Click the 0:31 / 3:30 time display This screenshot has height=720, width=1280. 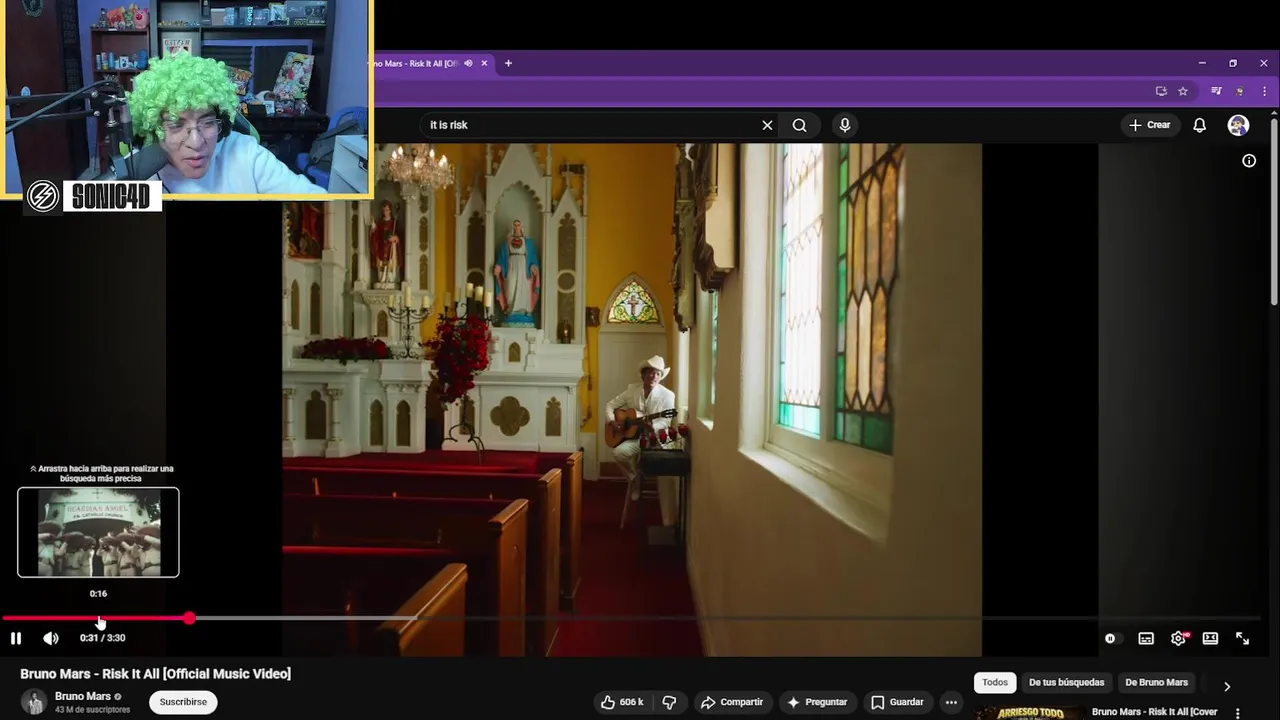pos(103,638)
